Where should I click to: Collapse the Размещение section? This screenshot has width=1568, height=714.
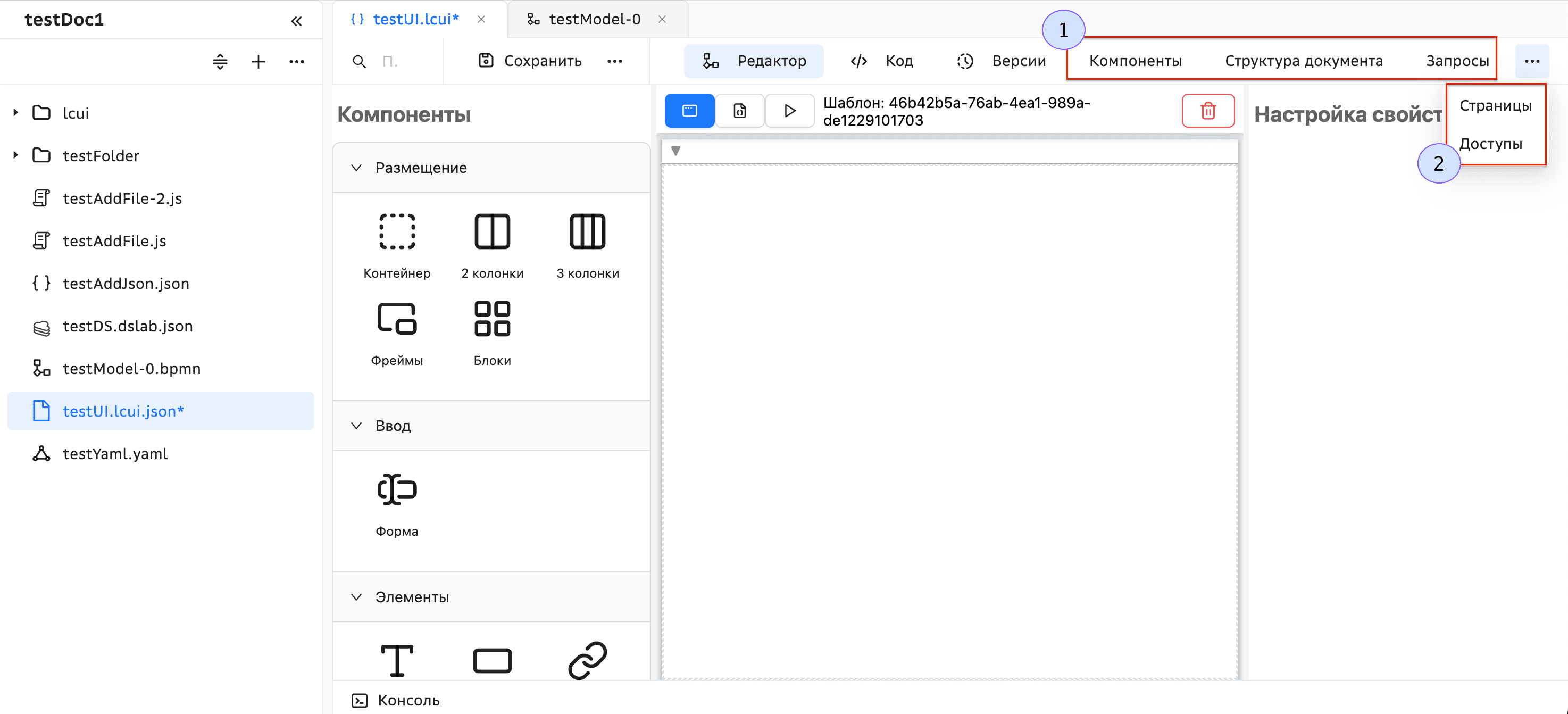[357, 168]
